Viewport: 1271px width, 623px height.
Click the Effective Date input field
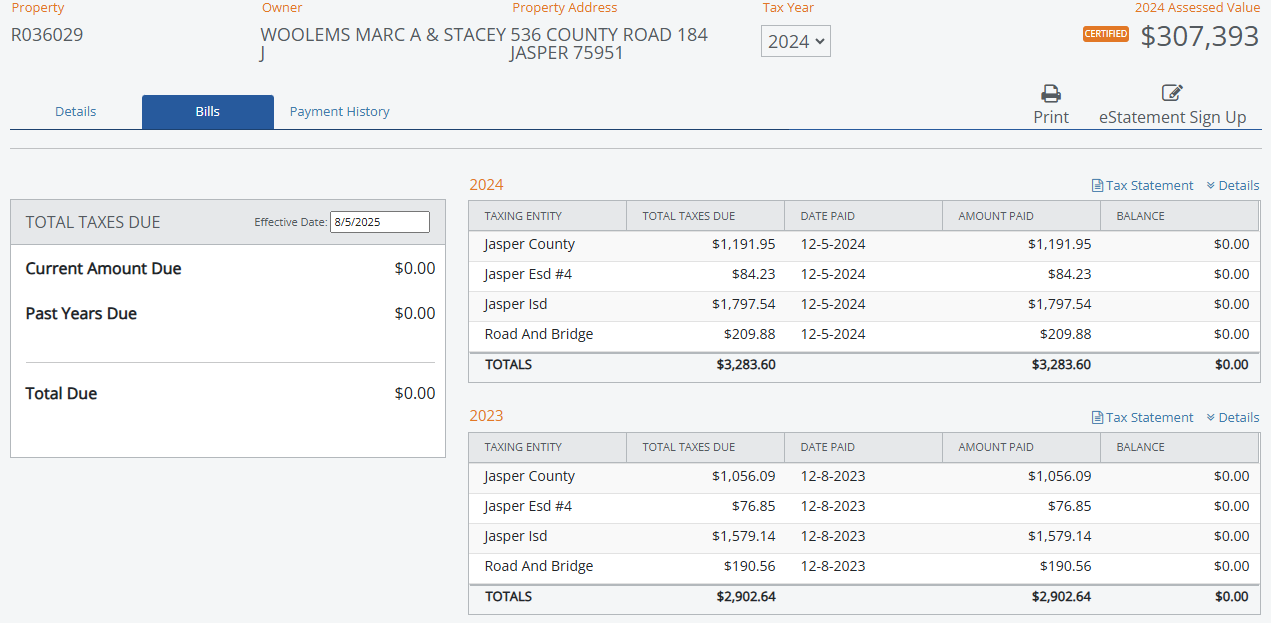(380, 222)
